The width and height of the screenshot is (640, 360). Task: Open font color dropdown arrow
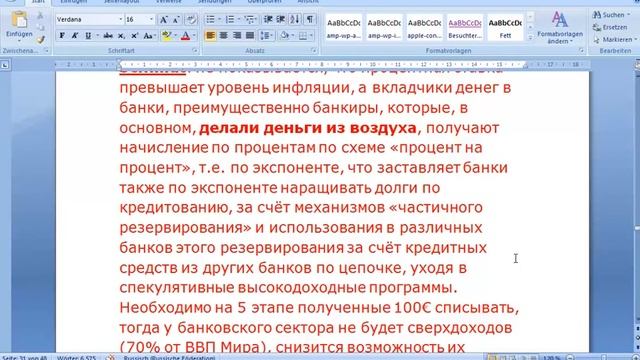194,36
